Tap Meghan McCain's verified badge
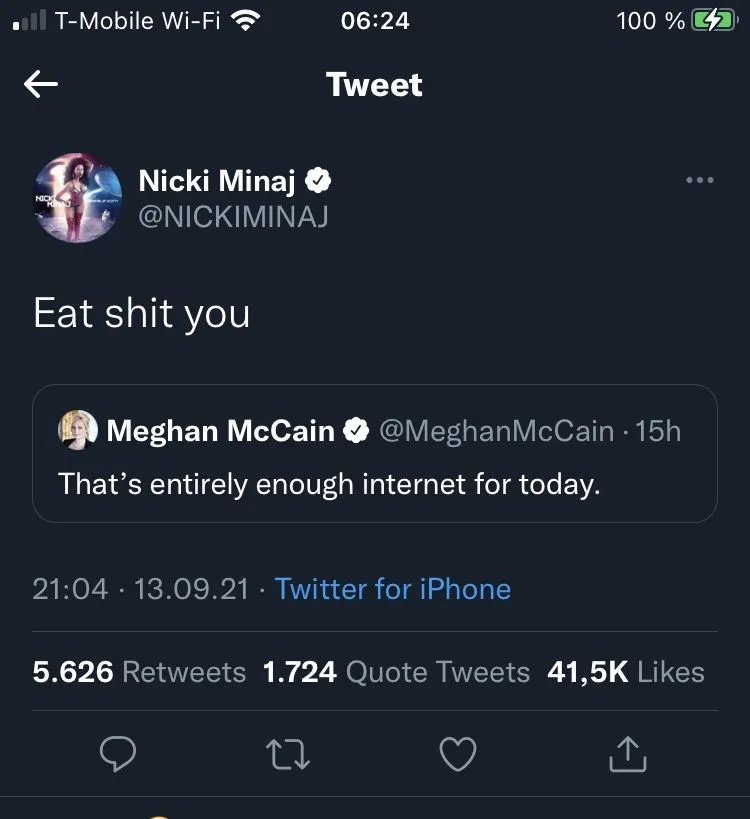Image resolution: width=750 pixels, height=819 pixels. [355, 431]
